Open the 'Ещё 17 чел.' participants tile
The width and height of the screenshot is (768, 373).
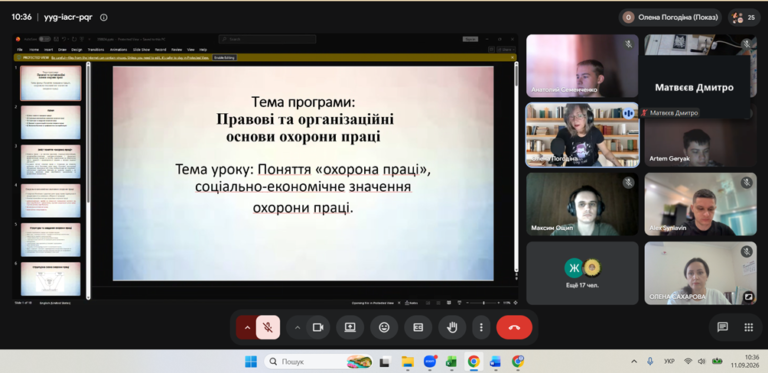click(582, 273)
